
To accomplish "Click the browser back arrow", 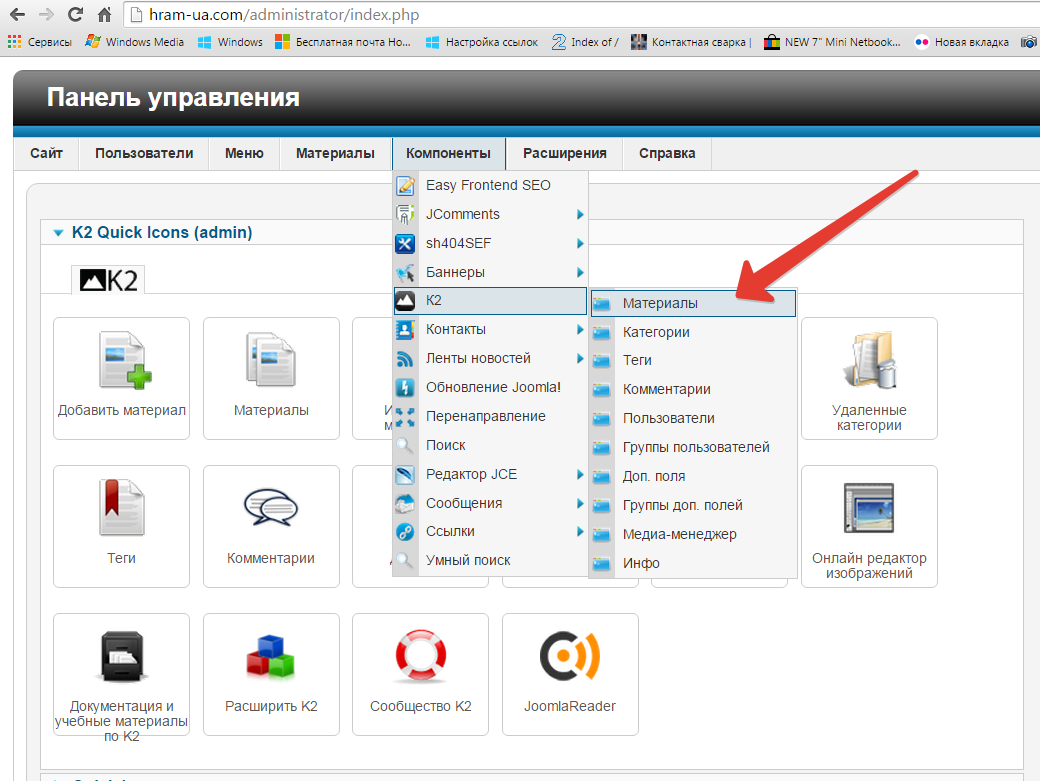I will [18, 14].
